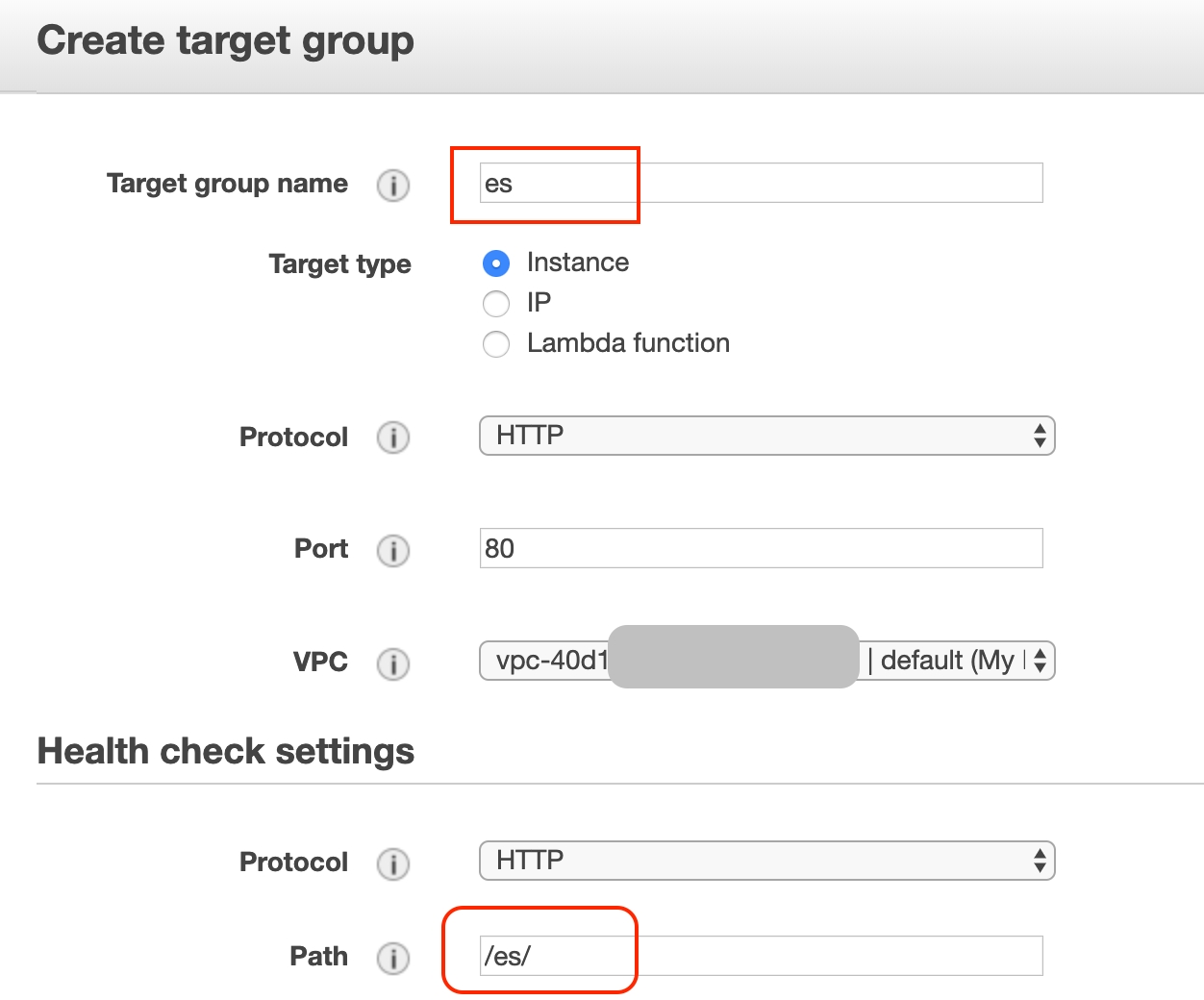This screenshot has height=1000, width=1204.
Task: Click the Port info icon
Action: [392, 550]
